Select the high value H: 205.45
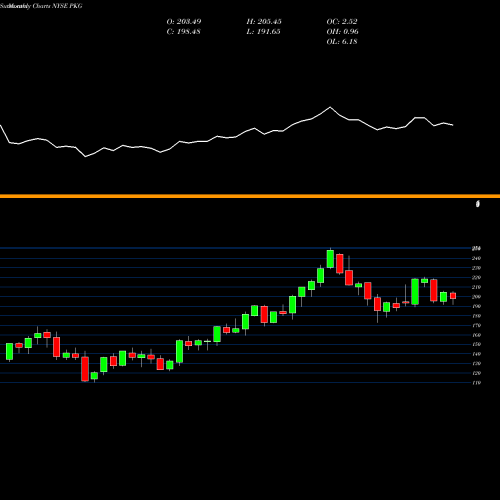 tap(264, 22)
